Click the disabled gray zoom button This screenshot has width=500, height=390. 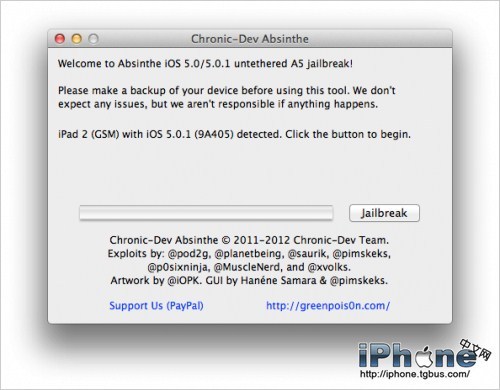click(x=94, y=39)
